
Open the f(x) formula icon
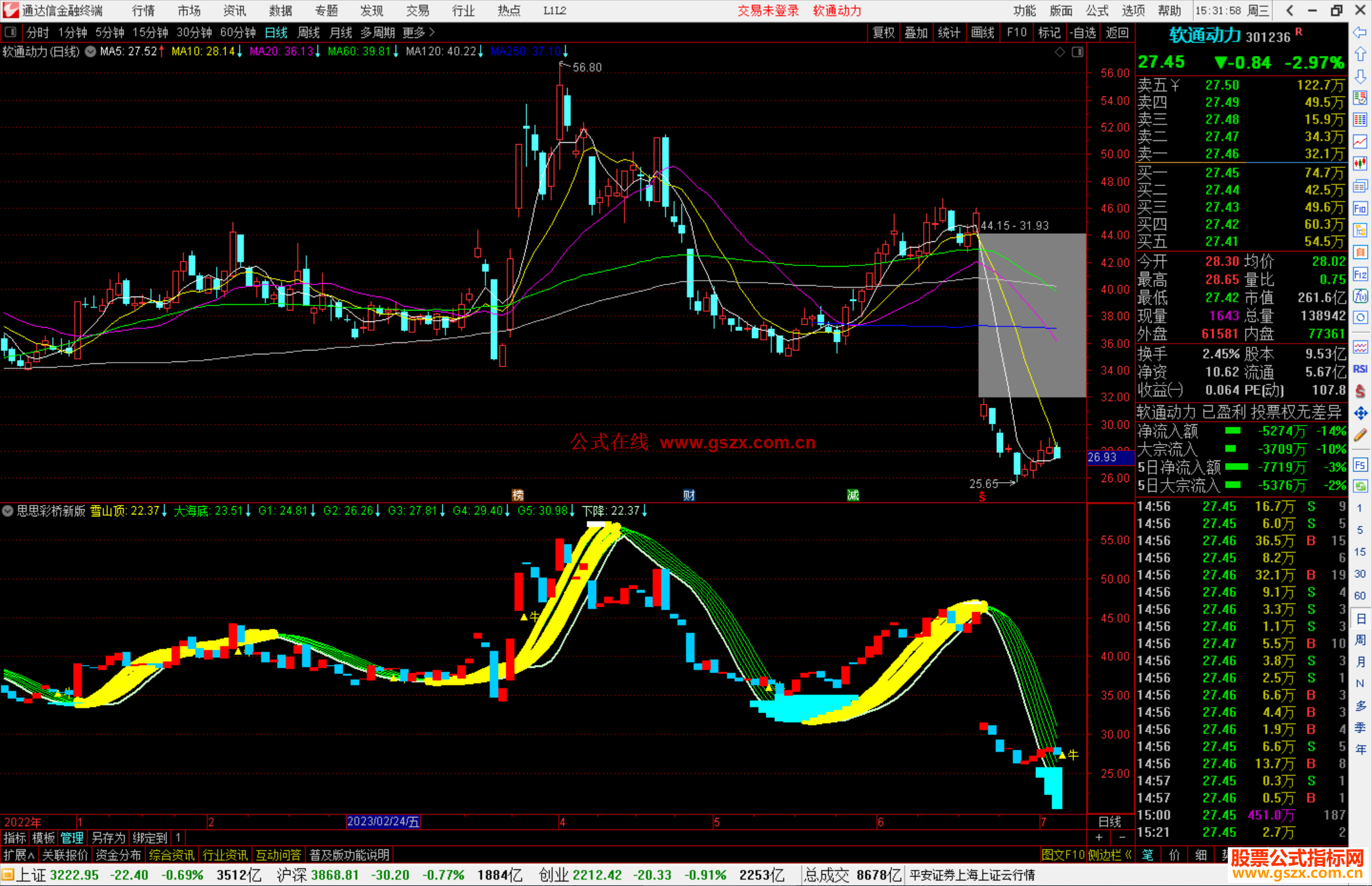(1360, 297)
